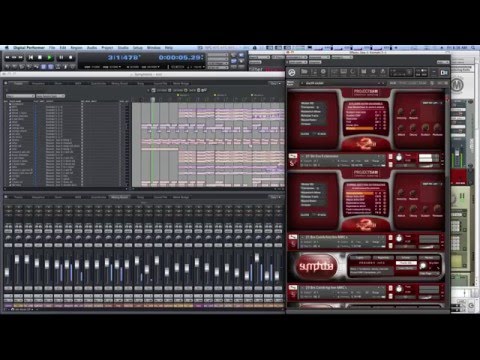
Task: Open the File menu
Action: 52,48
